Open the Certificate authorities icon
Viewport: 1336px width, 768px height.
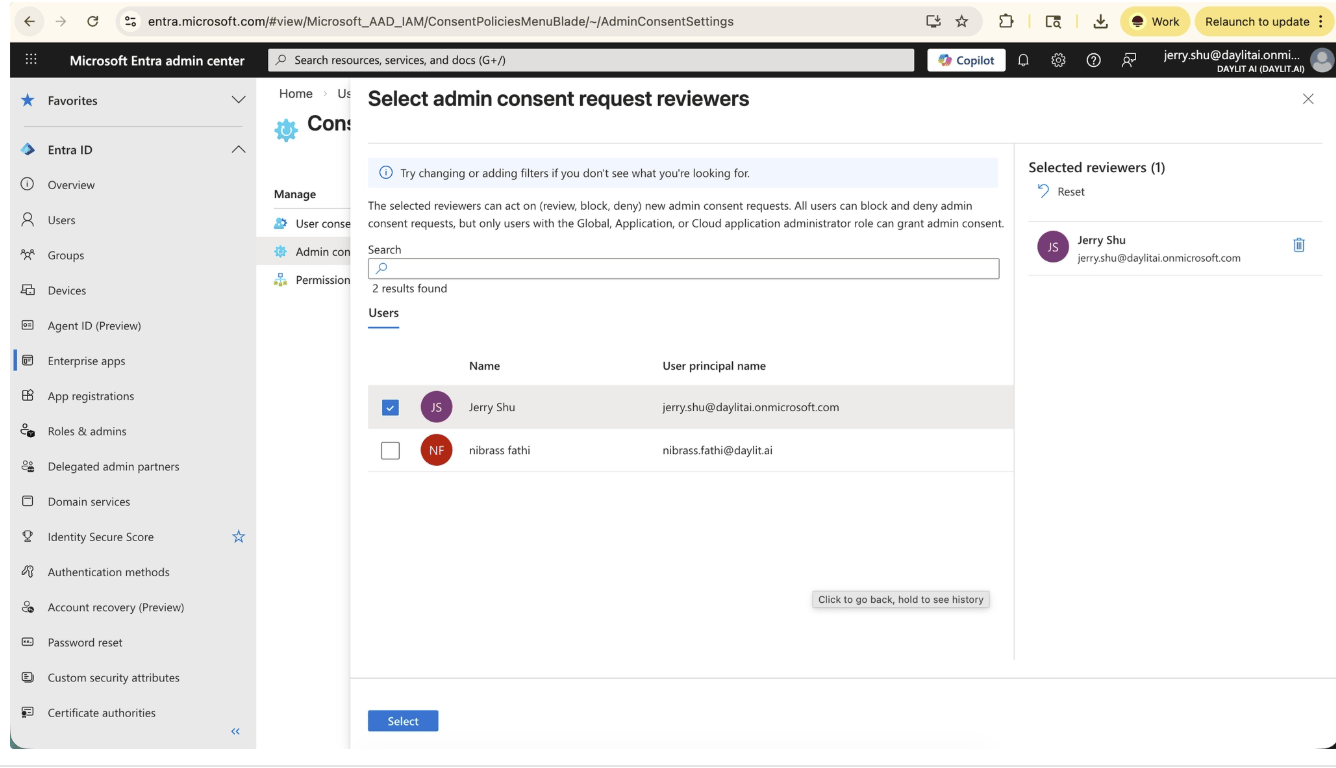pos(28,713)
